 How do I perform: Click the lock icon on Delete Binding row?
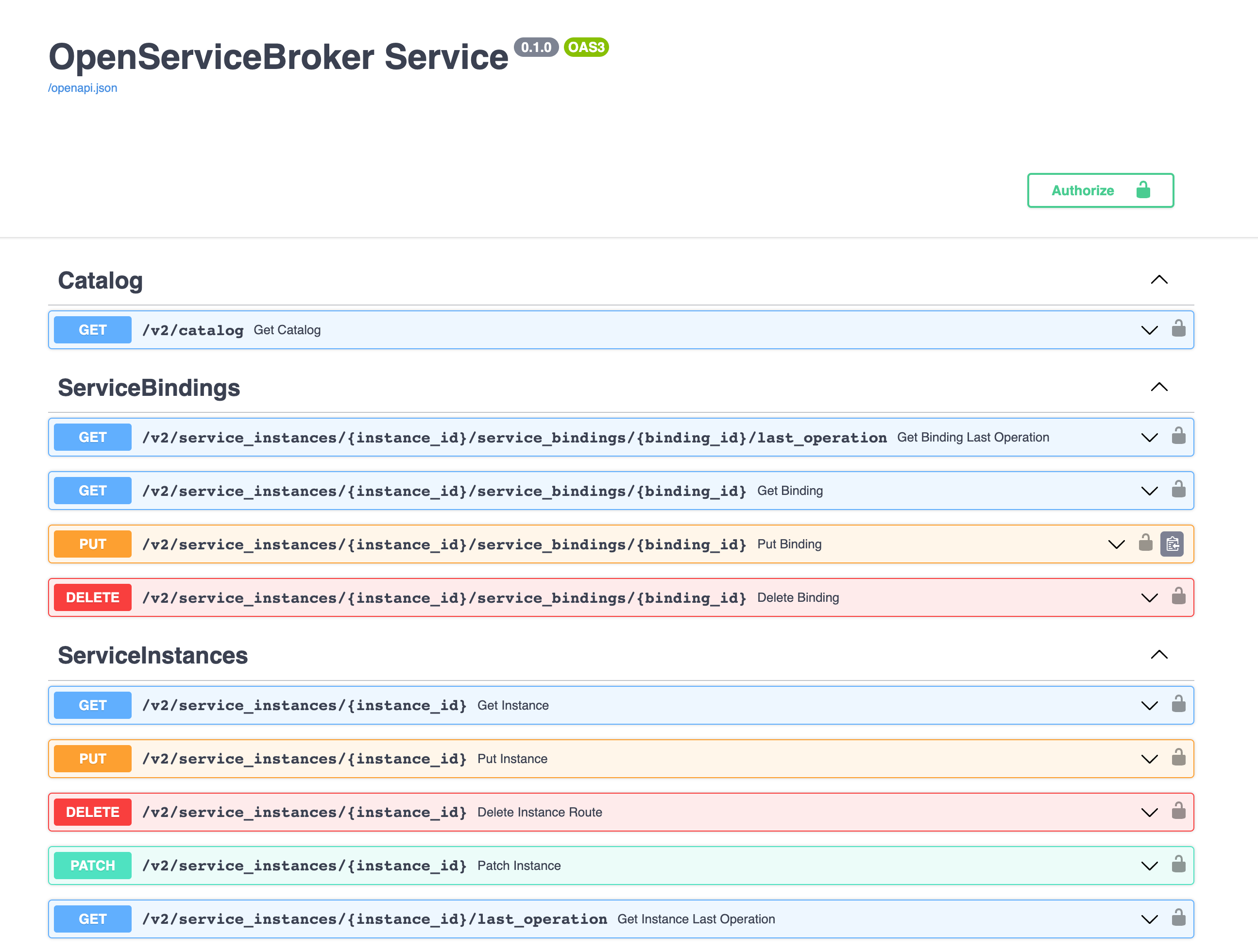1178,596
